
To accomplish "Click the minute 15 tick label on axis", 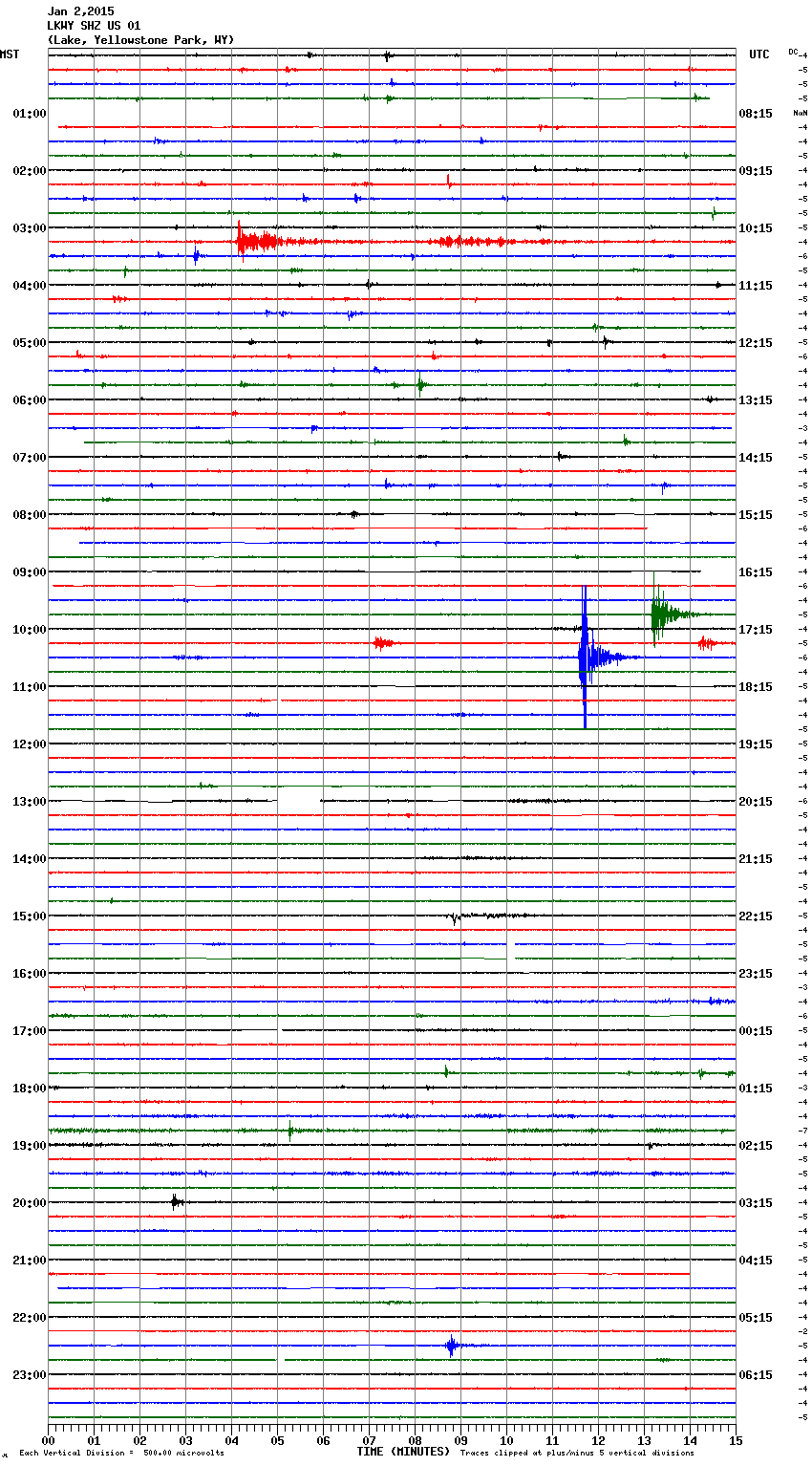I will click(736, 1440).
